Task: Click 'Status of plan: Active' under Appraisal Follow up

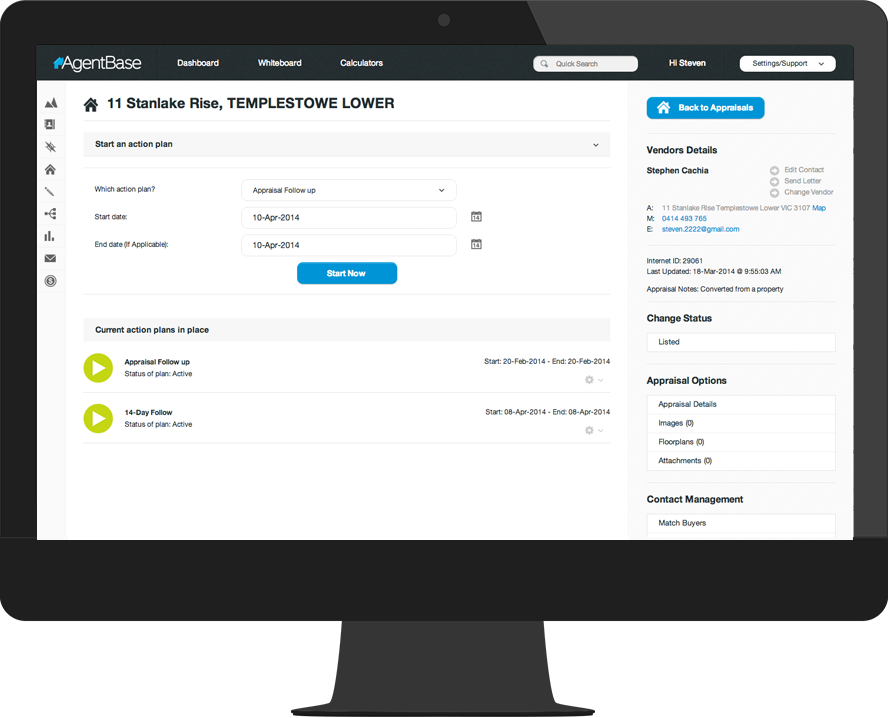Action: [x=158, y=374]
